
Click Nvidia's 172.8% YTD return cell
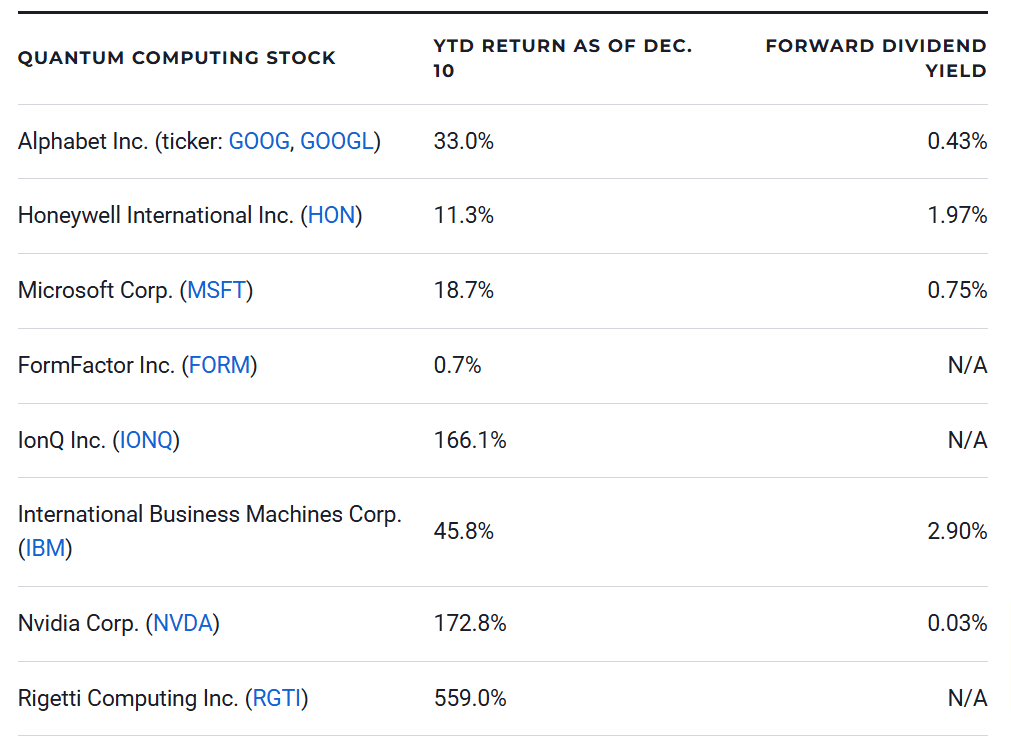tap(470, 624)
